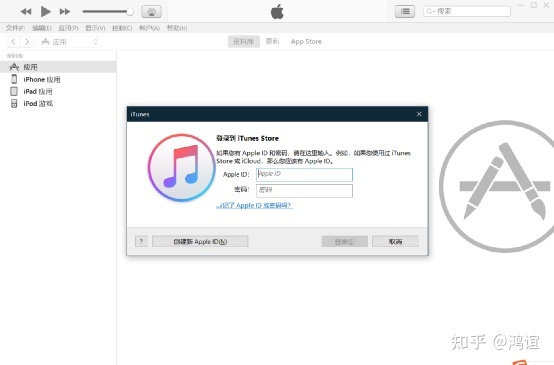
Task: Open the AirPlay output button
Action: (x=152, y=12)
